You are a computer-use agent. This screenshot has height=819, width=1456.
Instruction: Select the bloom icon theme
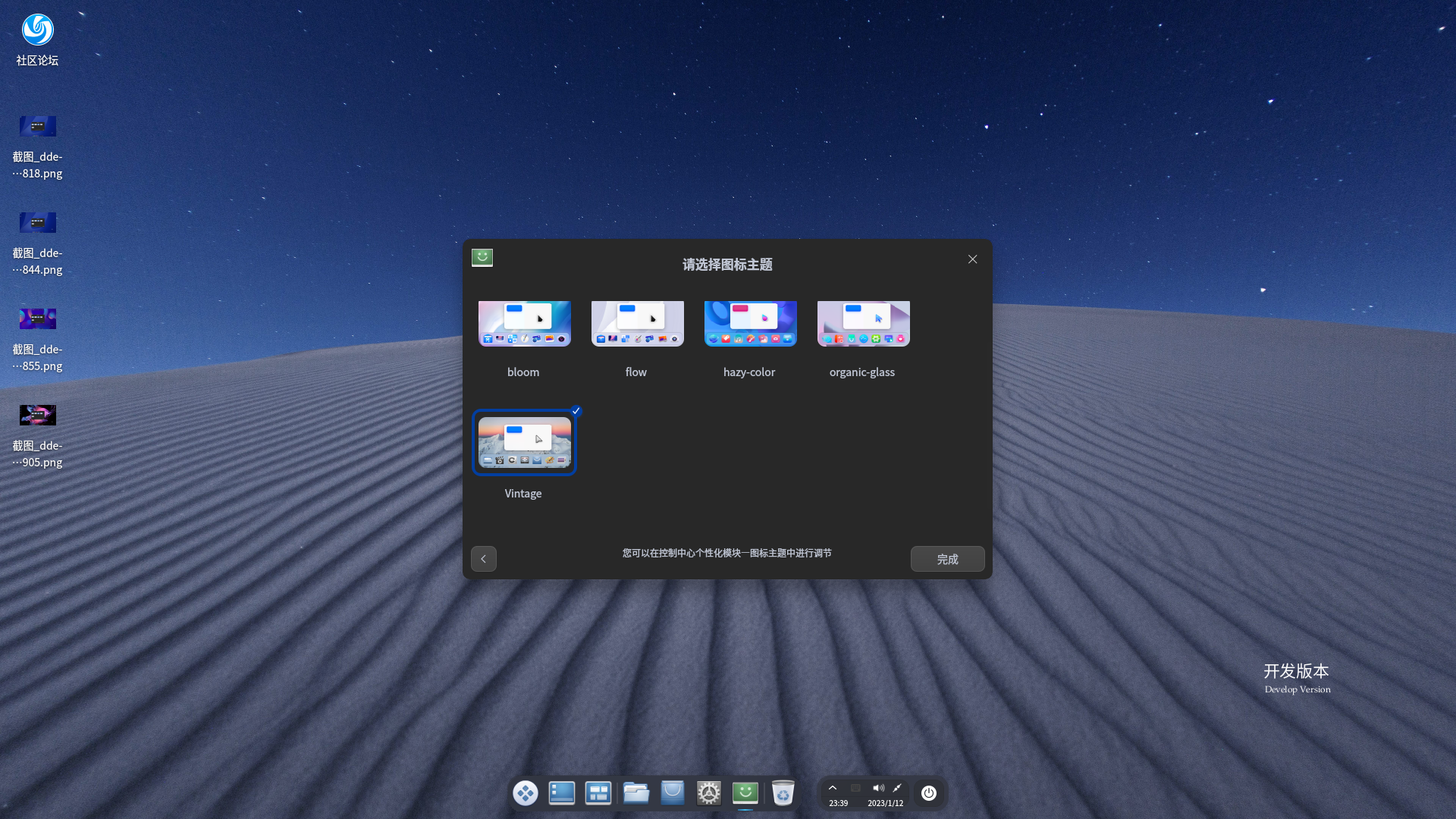pos(523,323)
